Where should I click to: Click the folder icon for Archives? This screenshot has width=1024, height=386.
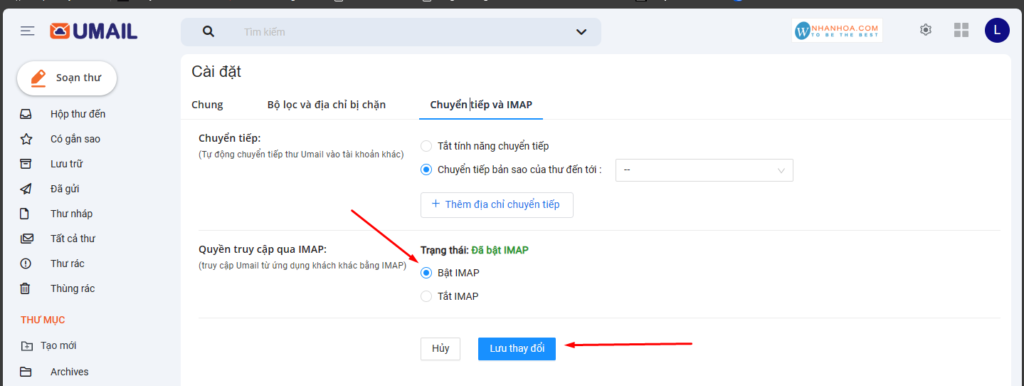(x=26, y=372)
